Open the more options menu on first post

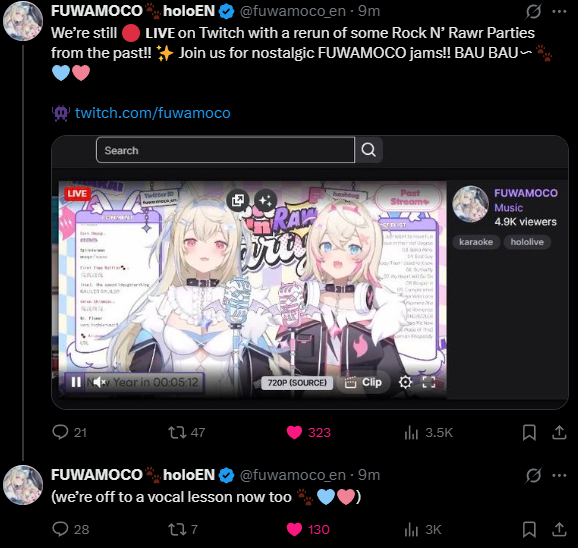click(x=559, y=11)
